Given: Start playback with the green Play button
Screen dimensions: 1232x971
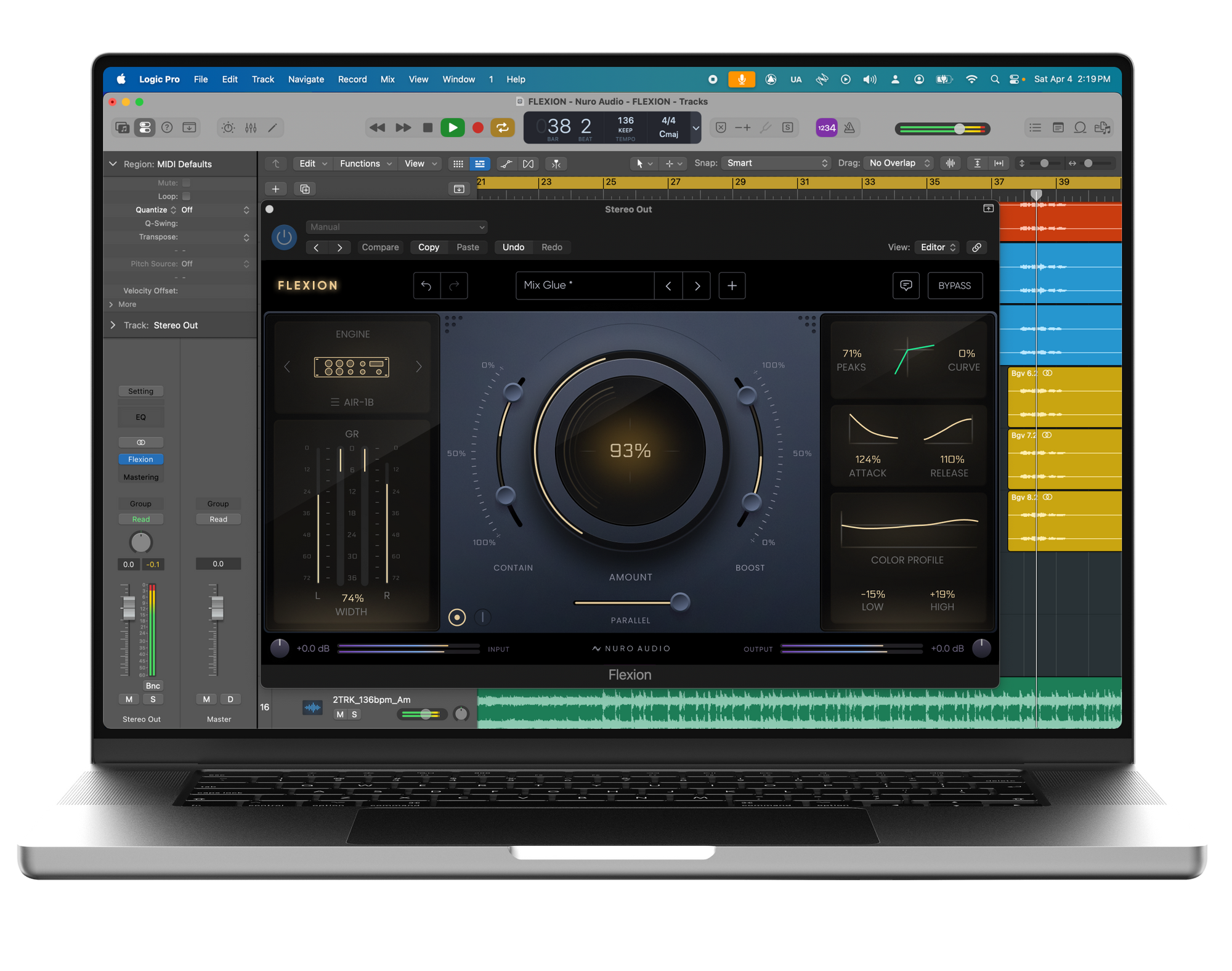Looking at the screenshot, I should click(453, 128).
